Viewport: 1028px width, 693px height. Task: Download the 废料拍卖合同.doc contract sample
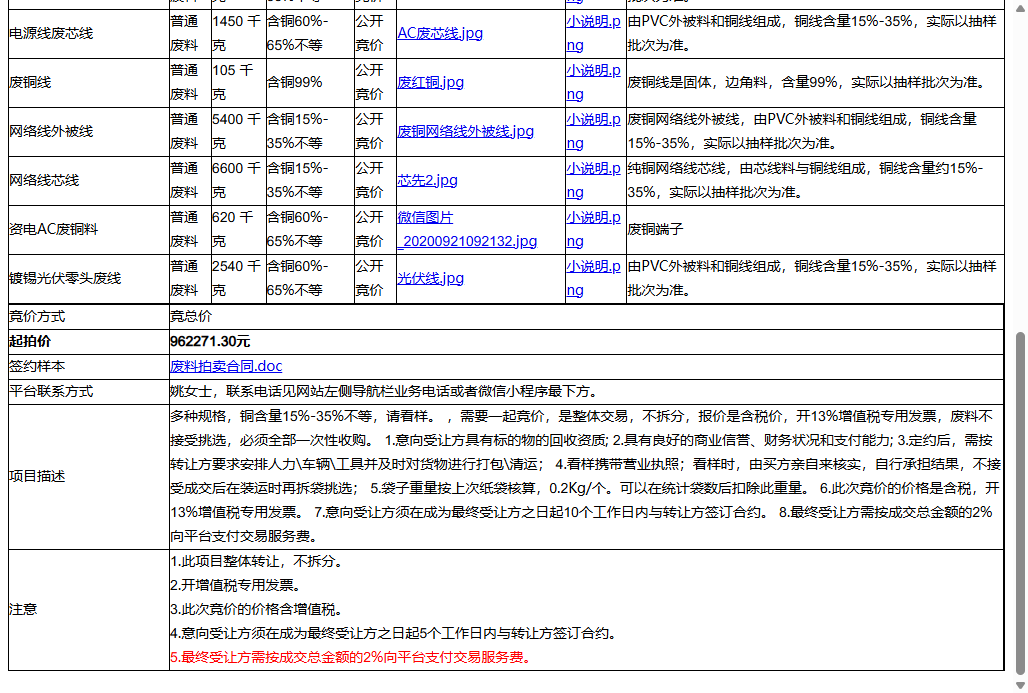(x=226, y=366)
